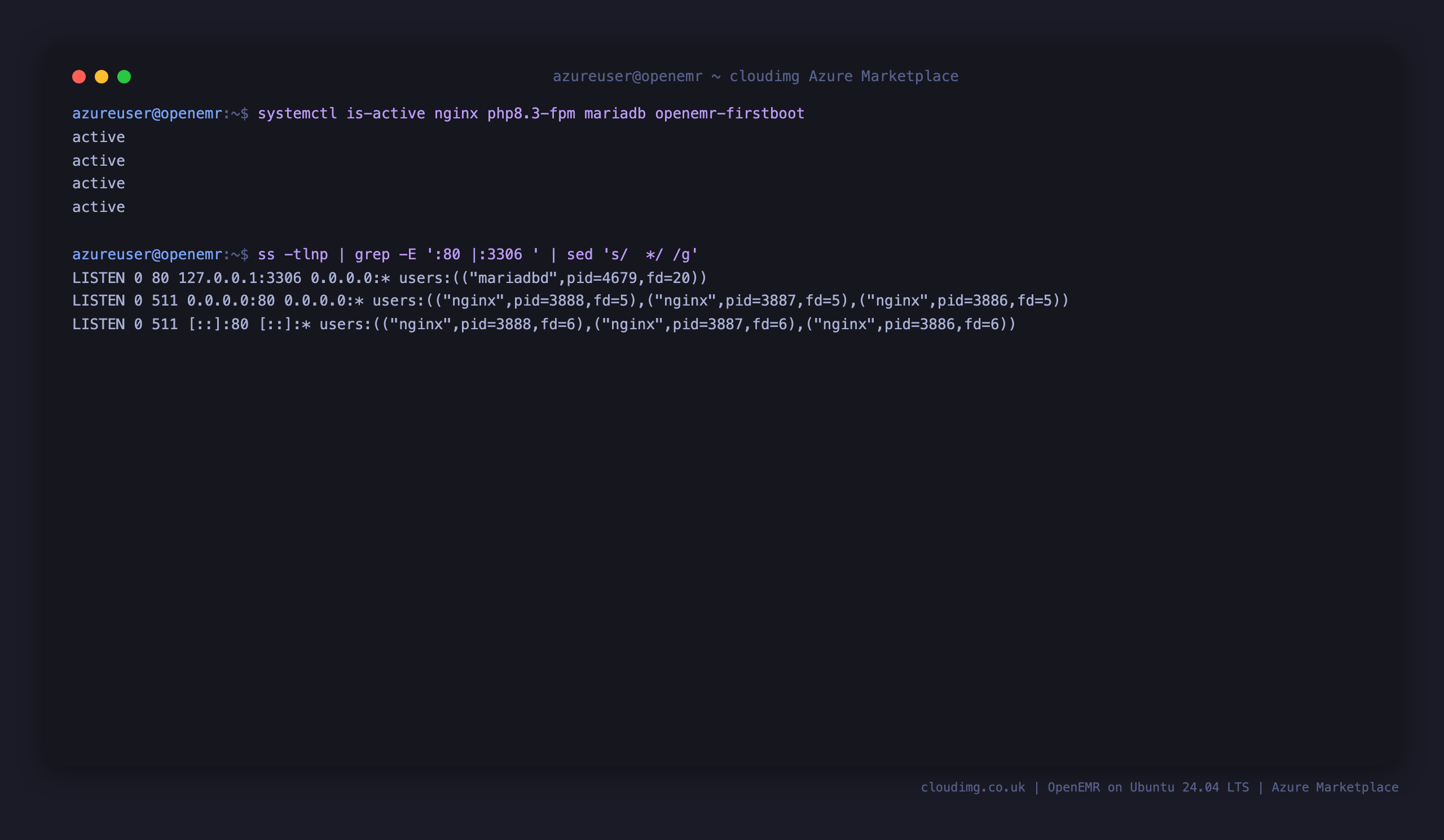Click the footer text 'cloudimg.co.uk | OpenEMR on Ubuntu 24.04 LTS'
This screenshot has width=1444, height=840.
(1085, 788)
